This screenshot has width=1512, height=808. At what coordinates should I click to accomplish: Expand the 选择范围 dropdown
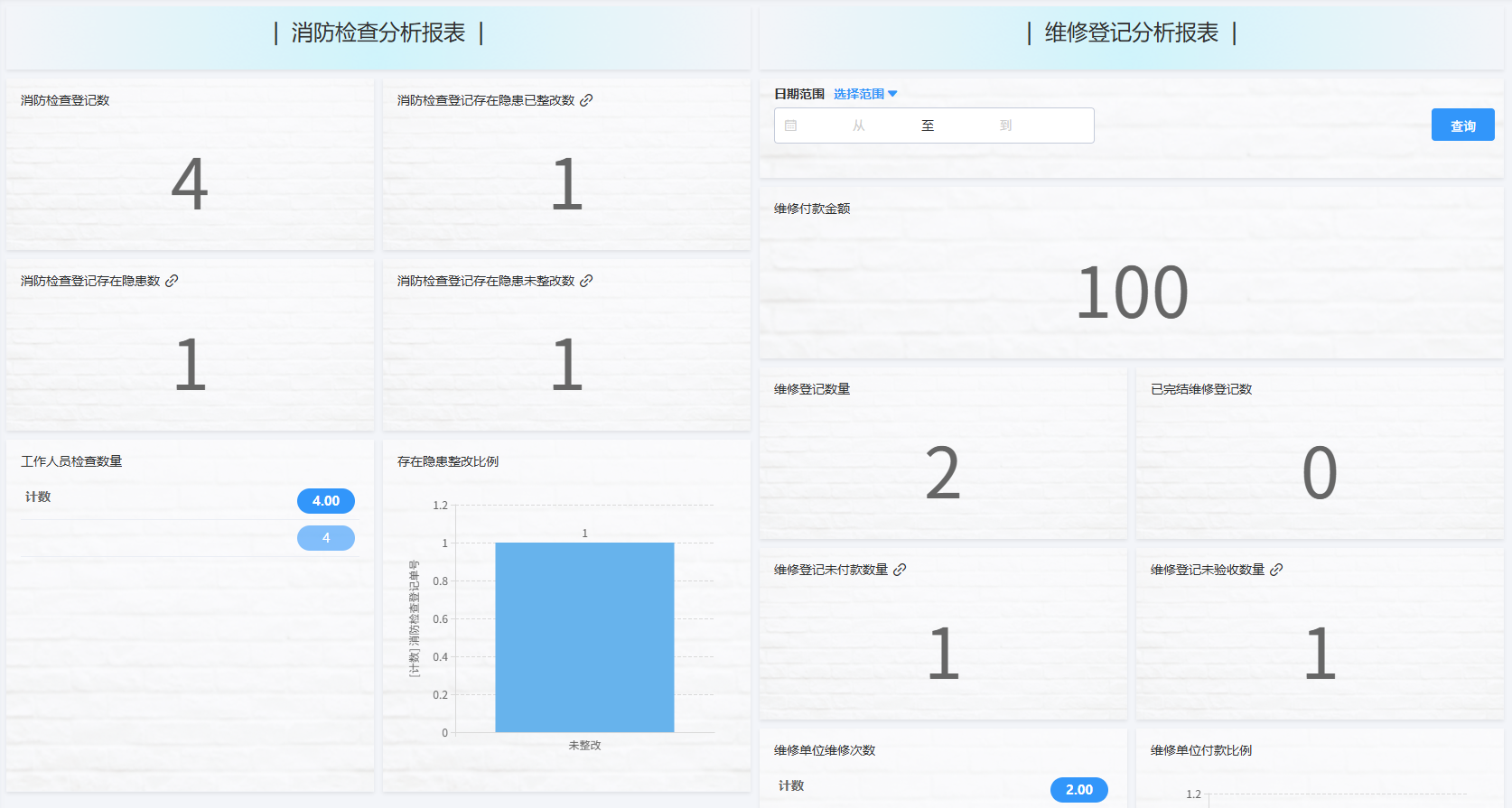point(865,94)
